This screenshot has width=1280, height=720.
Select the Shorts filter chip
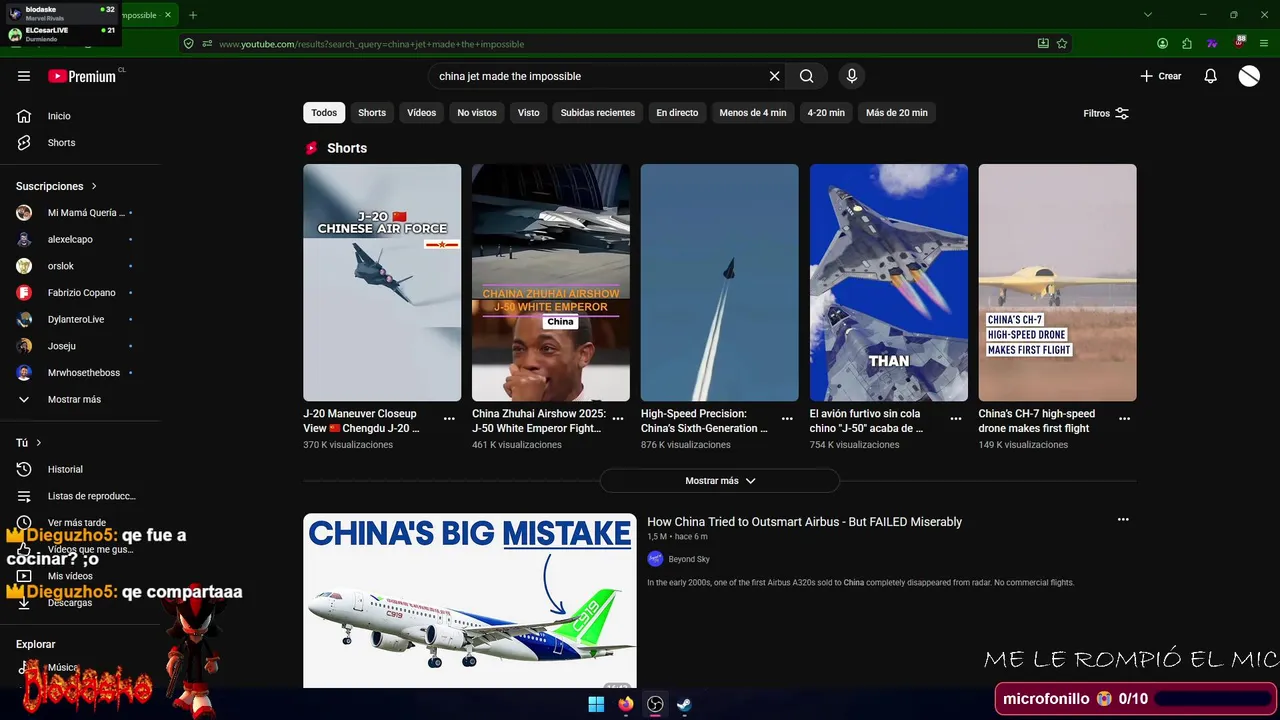(372, 113)
